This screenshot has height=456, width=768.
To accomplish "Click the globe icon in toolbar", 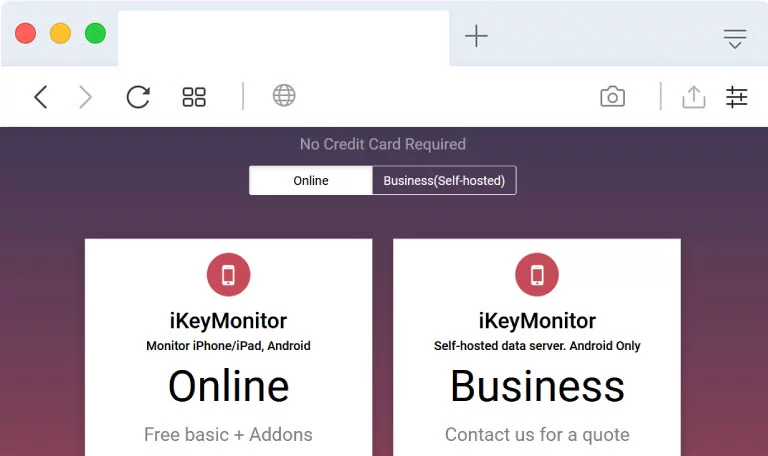I will [284, 96].
